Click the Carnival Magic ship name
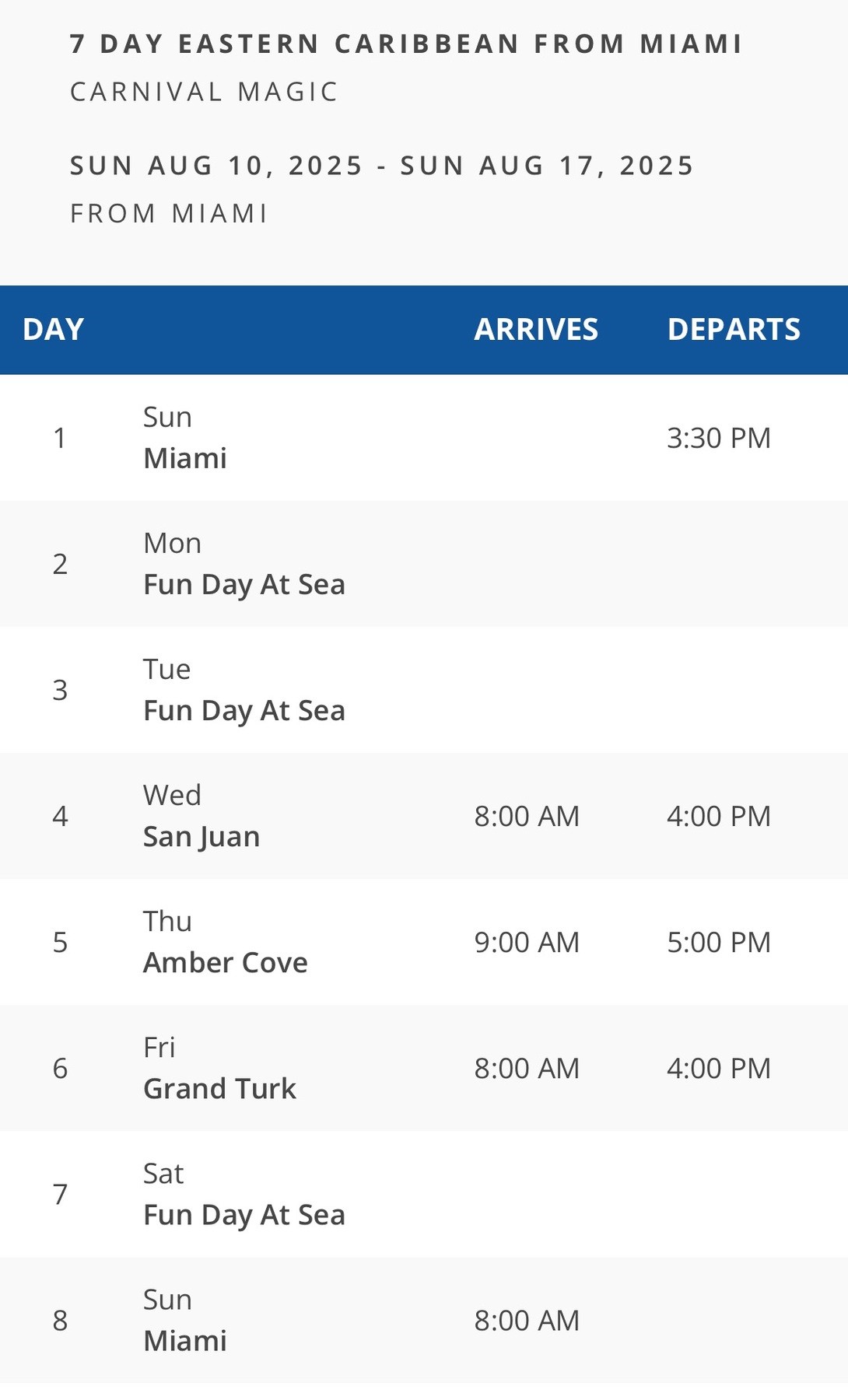 coord(205,92)
